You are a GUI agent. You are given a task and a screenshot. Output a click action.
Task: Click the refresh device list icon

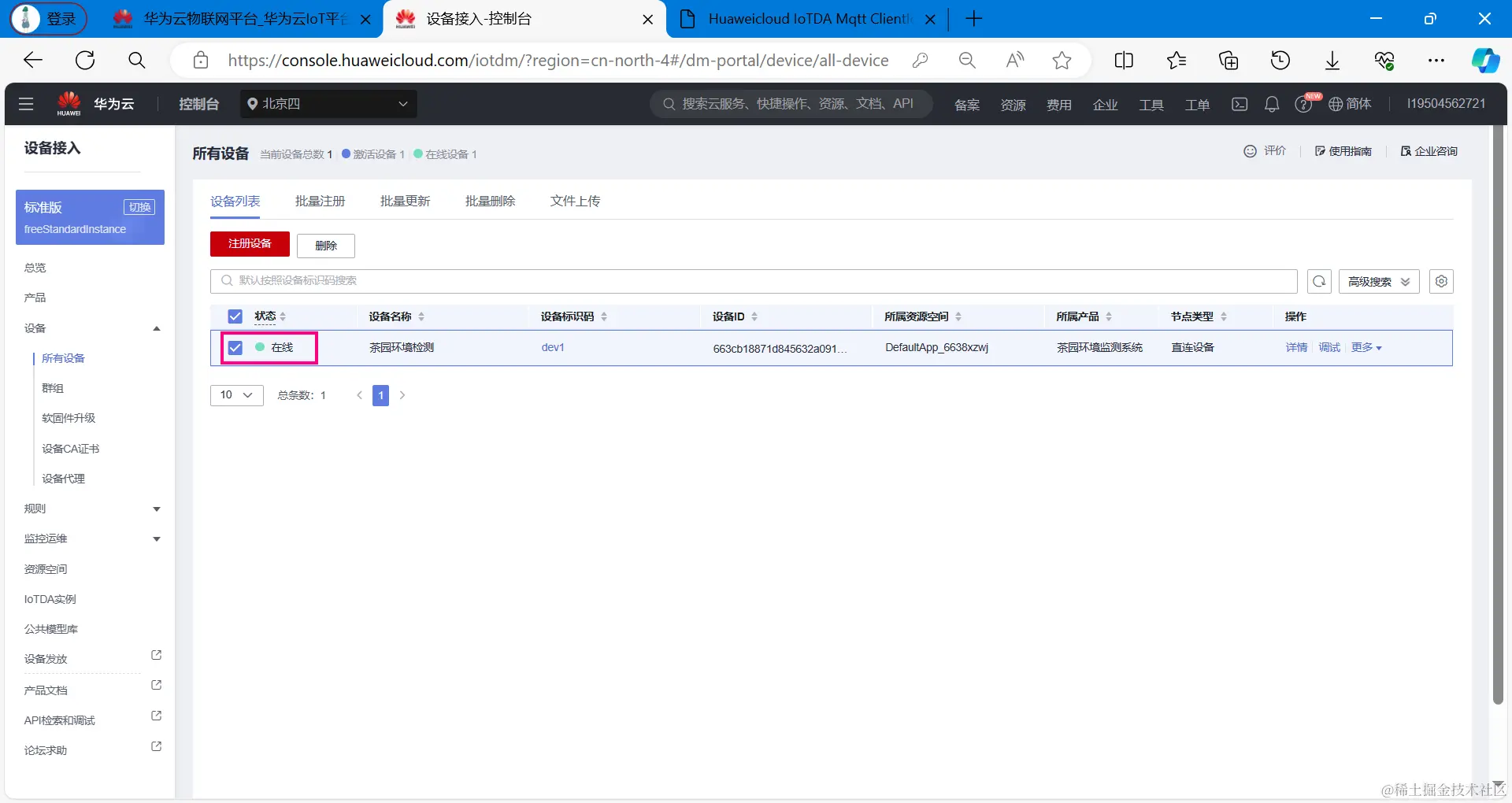(1320, 281)
